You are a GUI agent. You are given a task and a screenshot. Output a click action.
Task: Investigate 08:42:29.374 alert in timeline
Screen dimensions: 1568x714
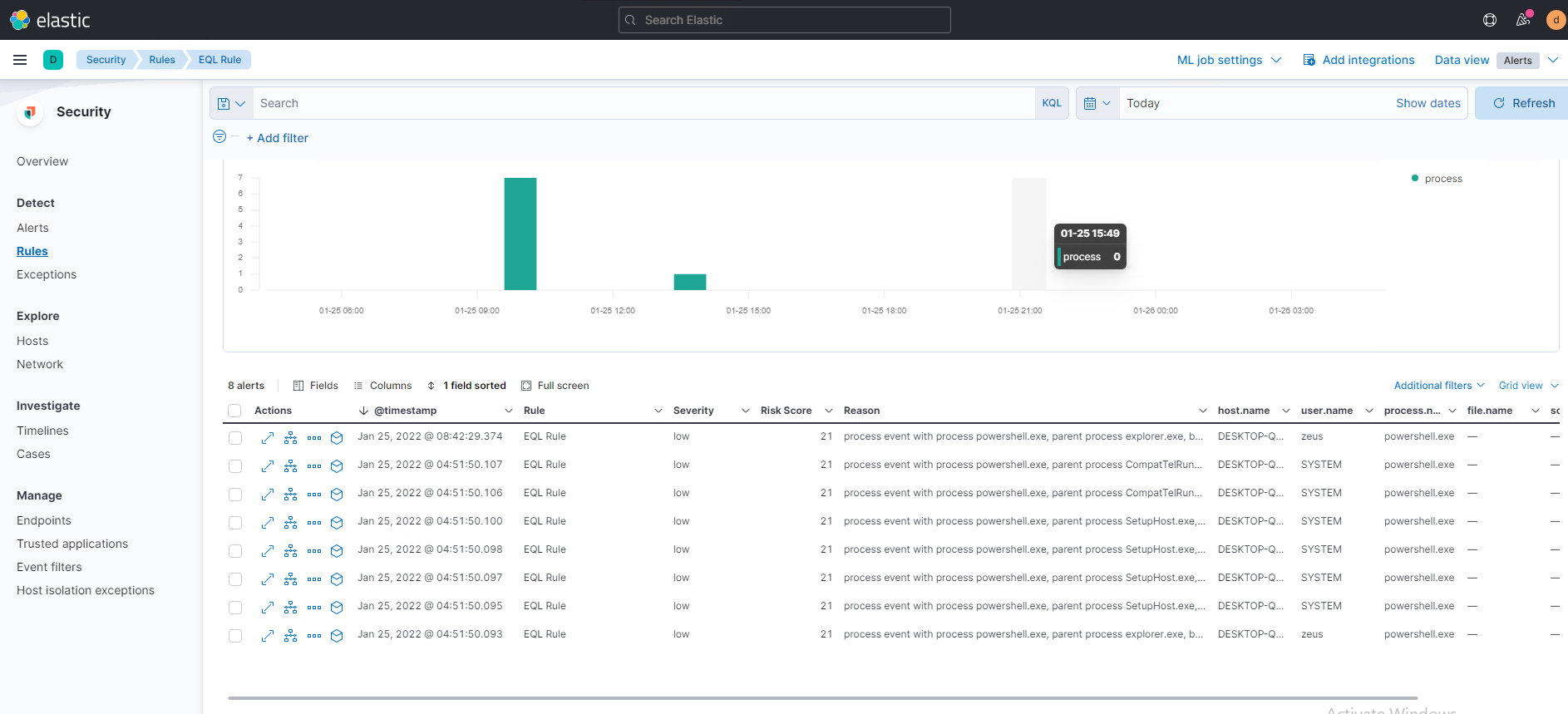point(337,437)
